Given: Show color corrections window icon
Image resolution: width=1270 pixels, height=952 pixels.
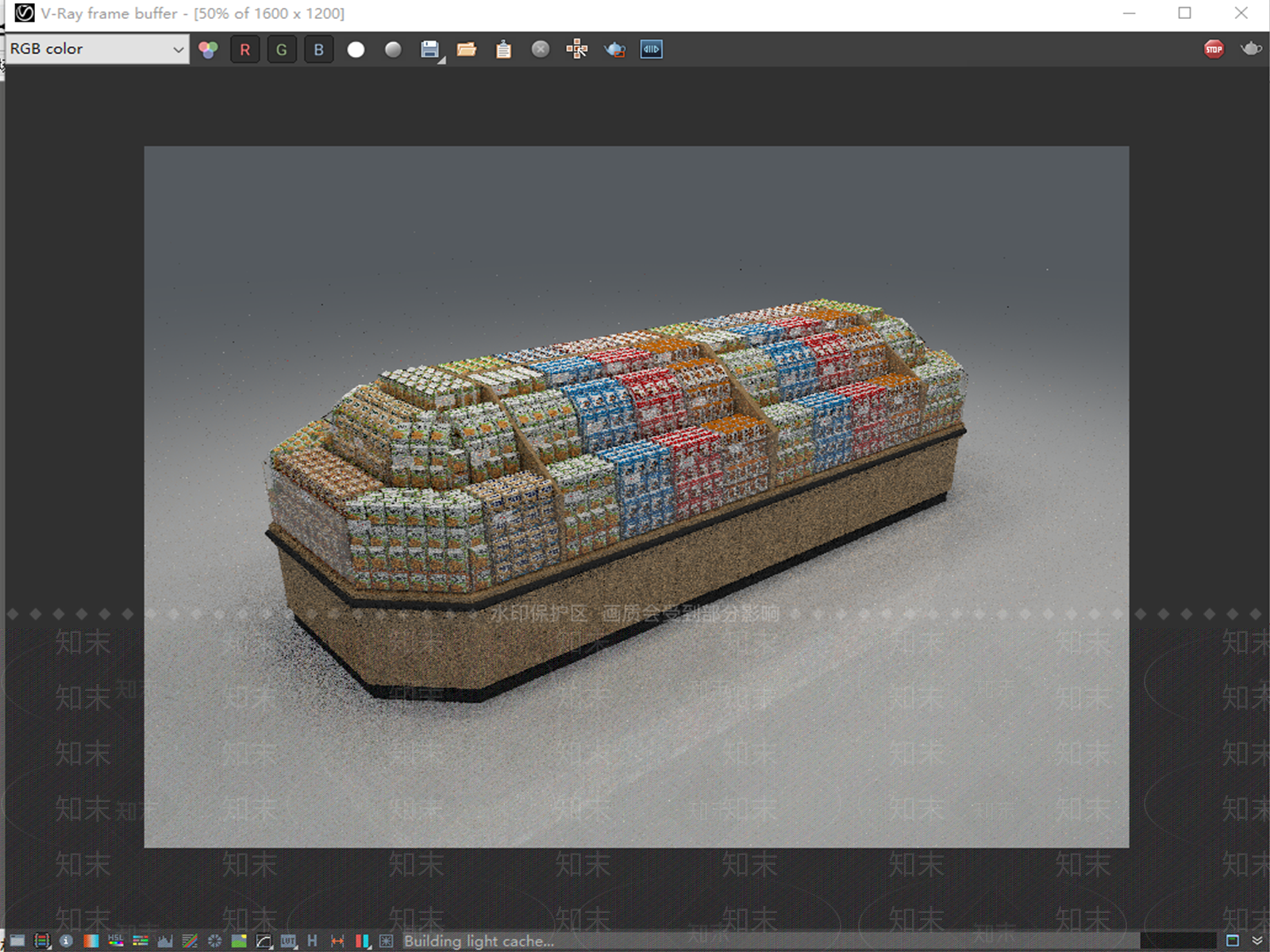Looking at the screenshot, I should pyautogui.click(x=17, y=941).
